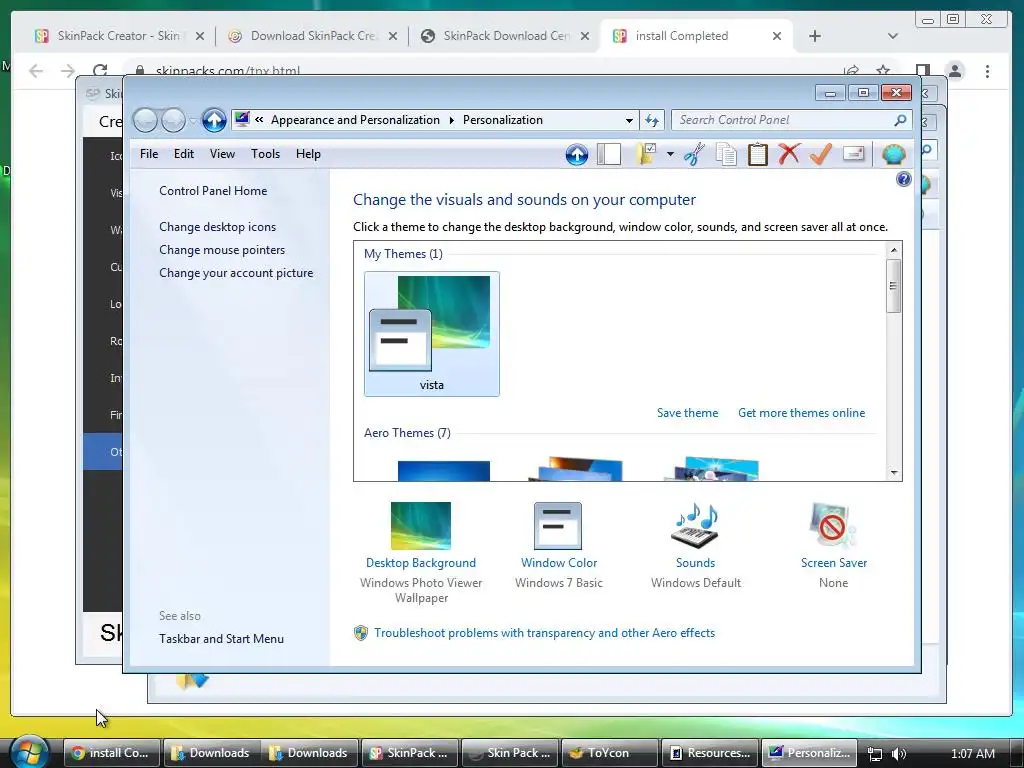This screenshot has width=1024, height=768.
Task: Click the Window Color link text
Action: coord(559,563)
